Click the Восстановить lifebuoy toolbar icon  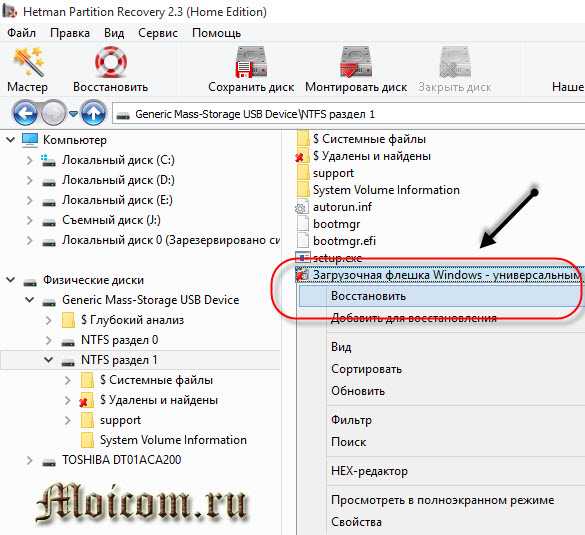click(110, 62)
